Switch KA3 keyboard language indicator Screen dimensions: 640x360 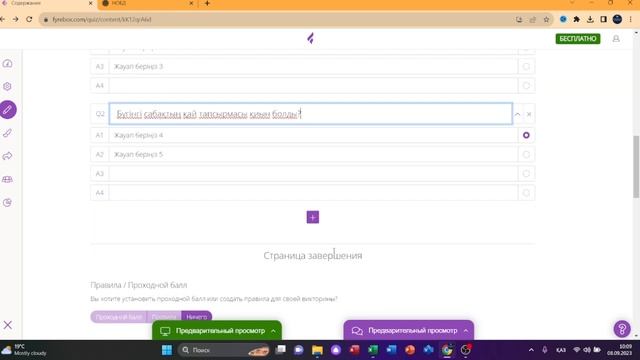tap(561, 350)
